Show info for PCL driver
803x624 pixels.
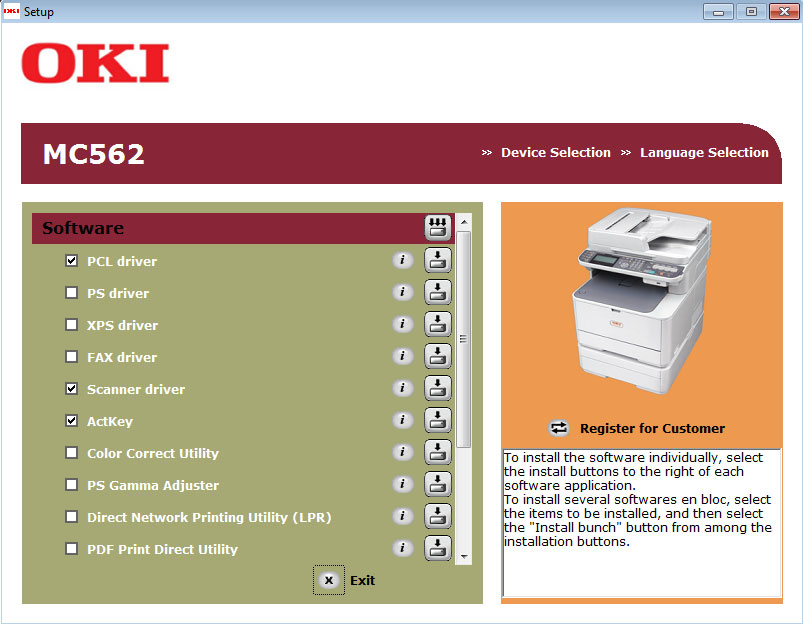403,260
